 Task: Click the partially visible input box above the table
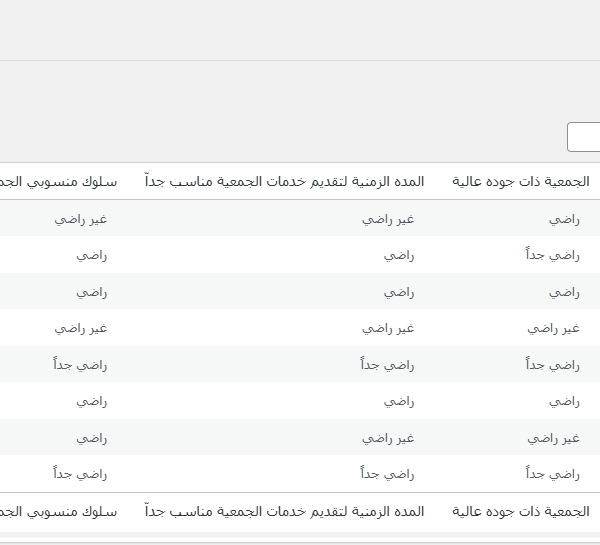[x=584, y=137]
